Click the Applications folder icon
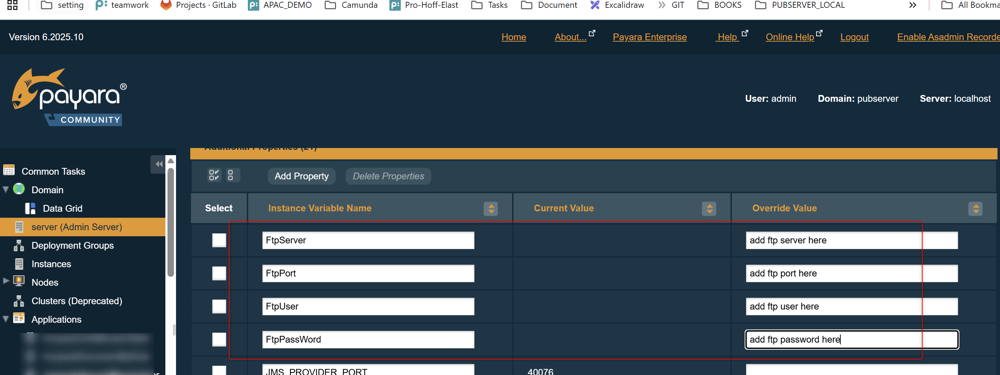This screenshot has width=1000, height=375. point(19,319)
